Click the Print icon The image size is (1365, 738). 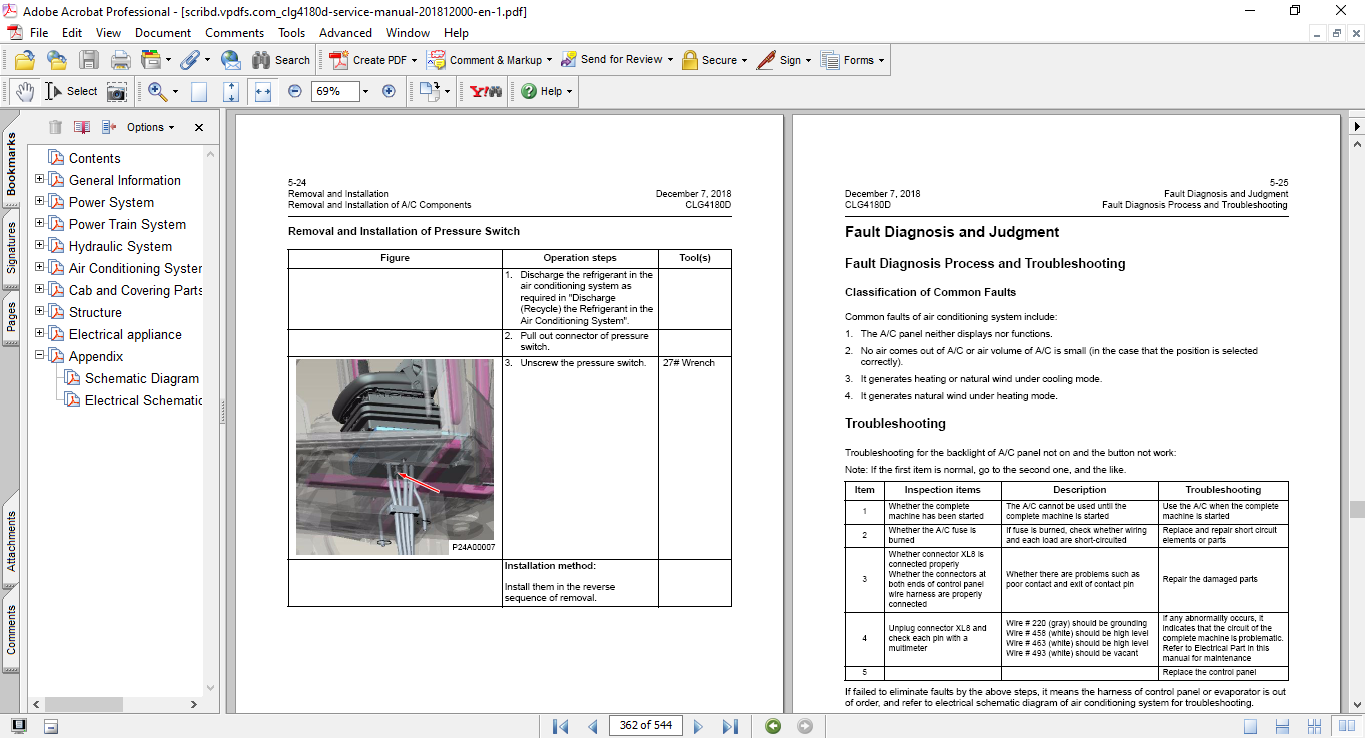[121, 60]
